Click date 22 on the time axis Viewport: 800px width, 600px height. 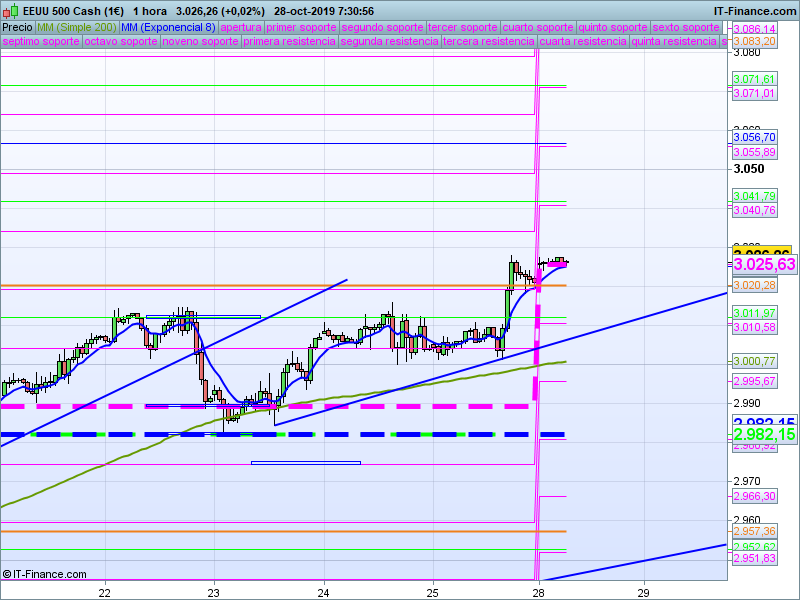point(105,593)
